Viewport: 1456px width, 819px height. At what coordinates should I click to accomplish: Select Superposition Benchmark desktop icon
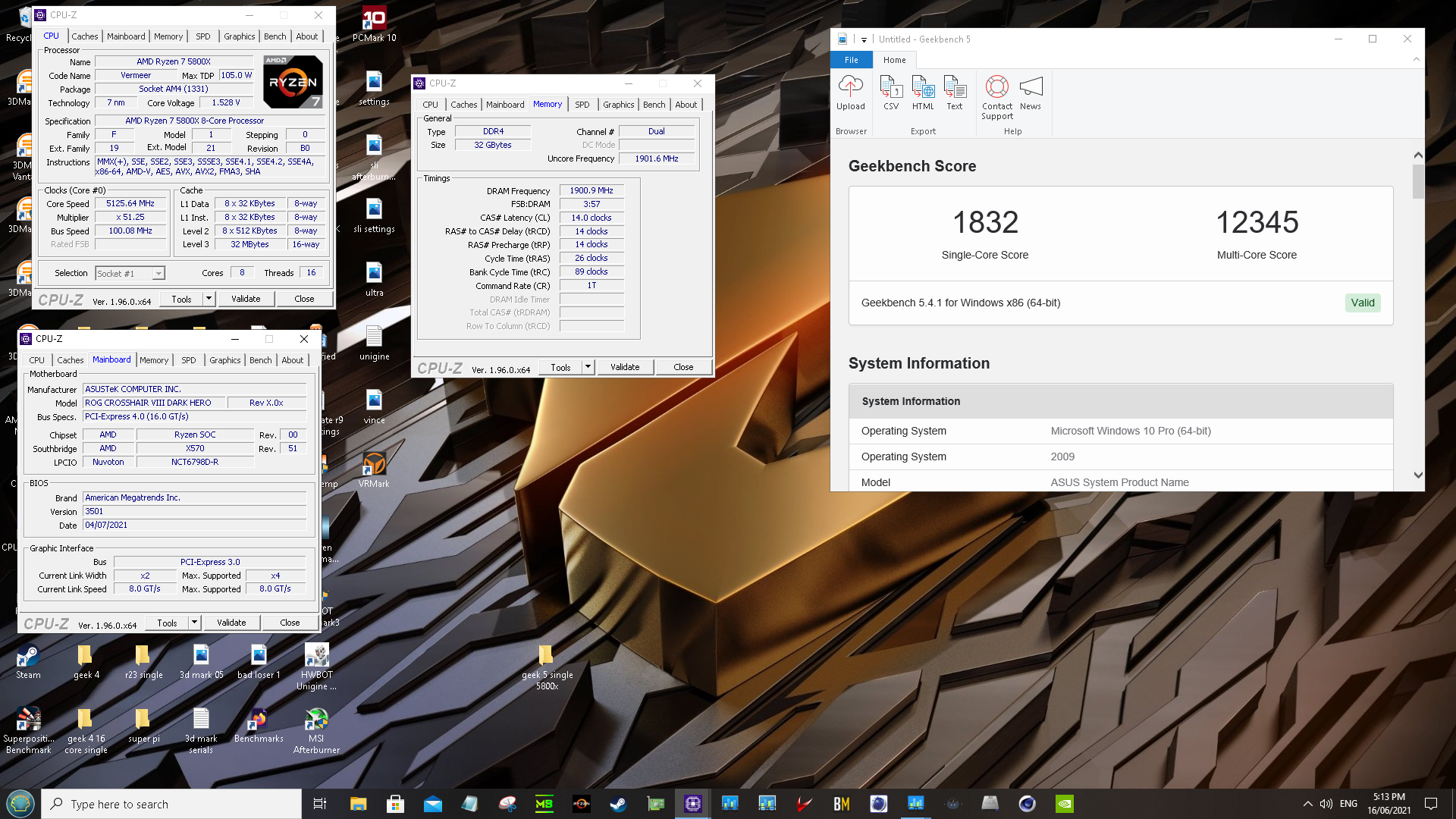(x=28, y=730)
